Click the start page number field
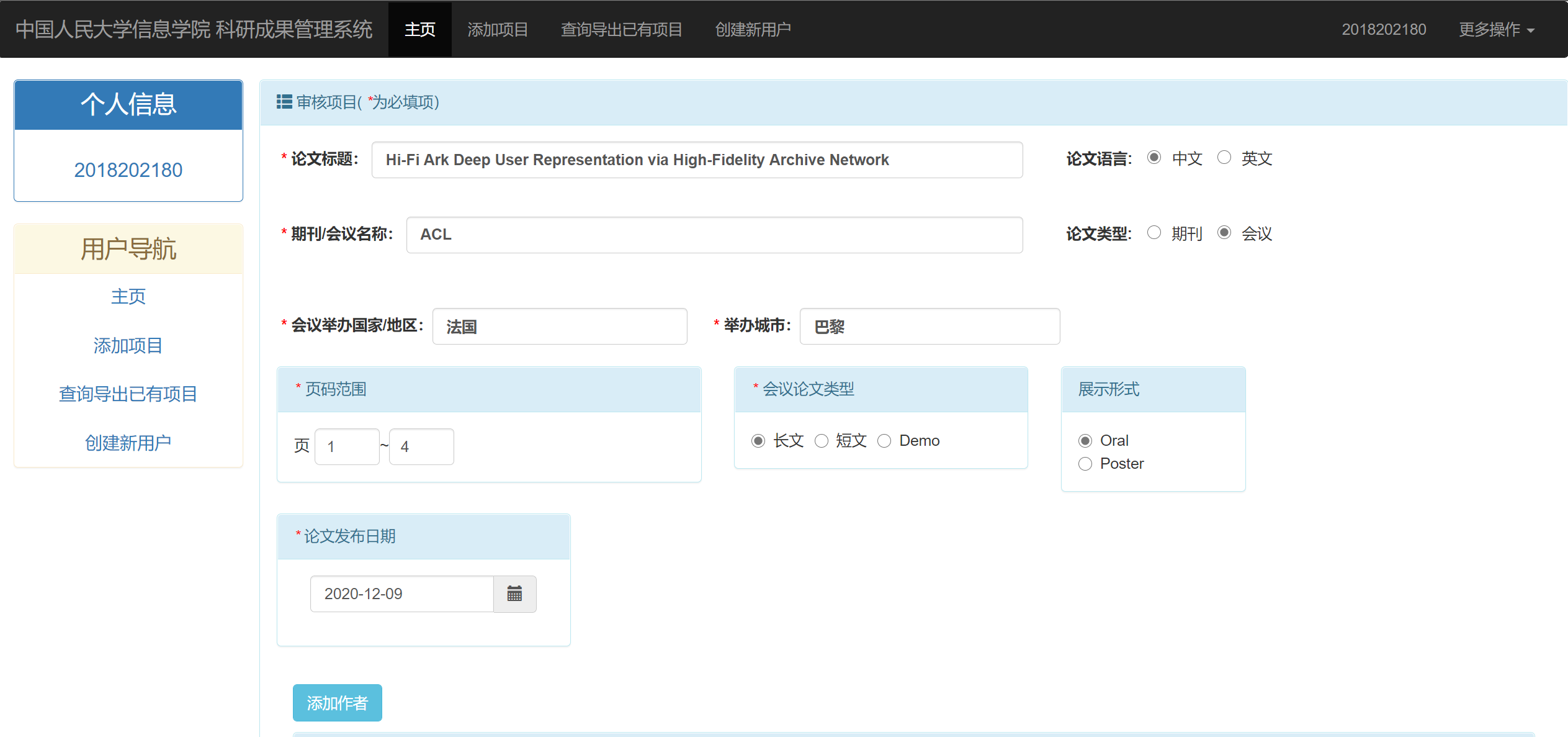Image resolution: width=1568 pixels, height=737 pixels. pos(346,446)
